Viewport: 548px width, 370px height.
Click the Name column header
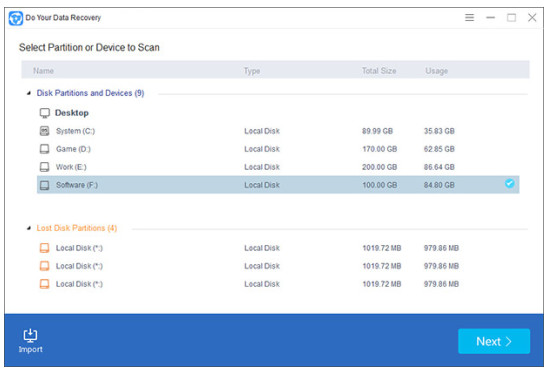[x=43, y=71]
